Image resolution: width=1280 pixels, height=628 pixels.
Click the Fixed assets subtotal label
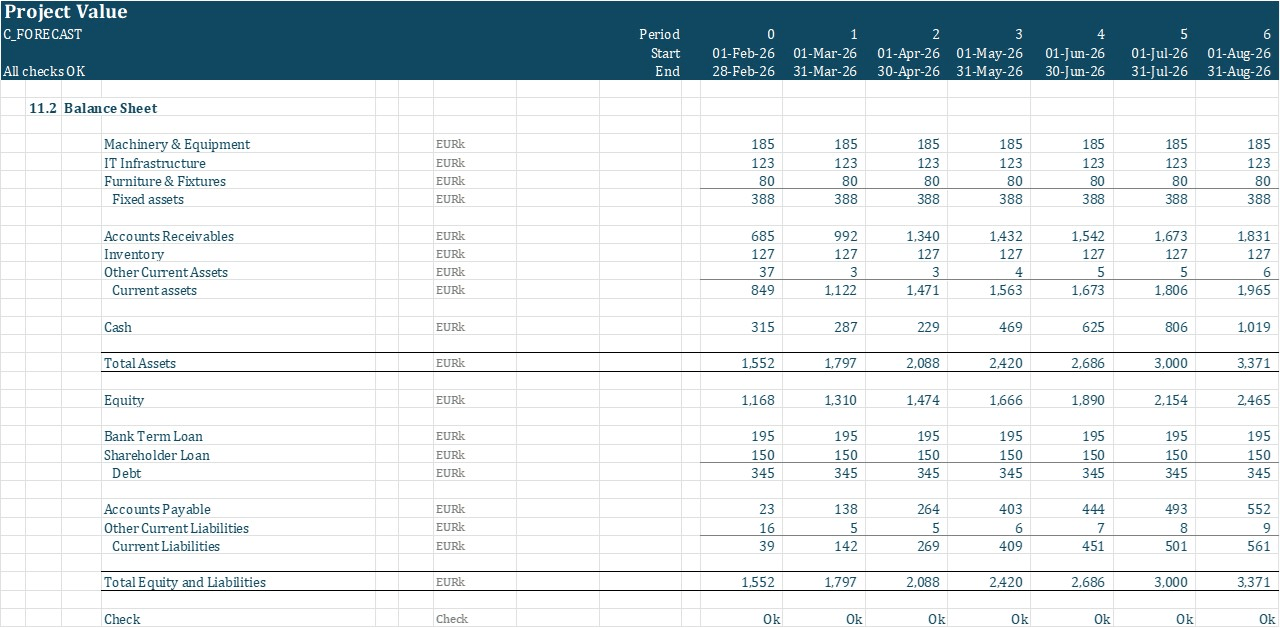coord(147,199)
